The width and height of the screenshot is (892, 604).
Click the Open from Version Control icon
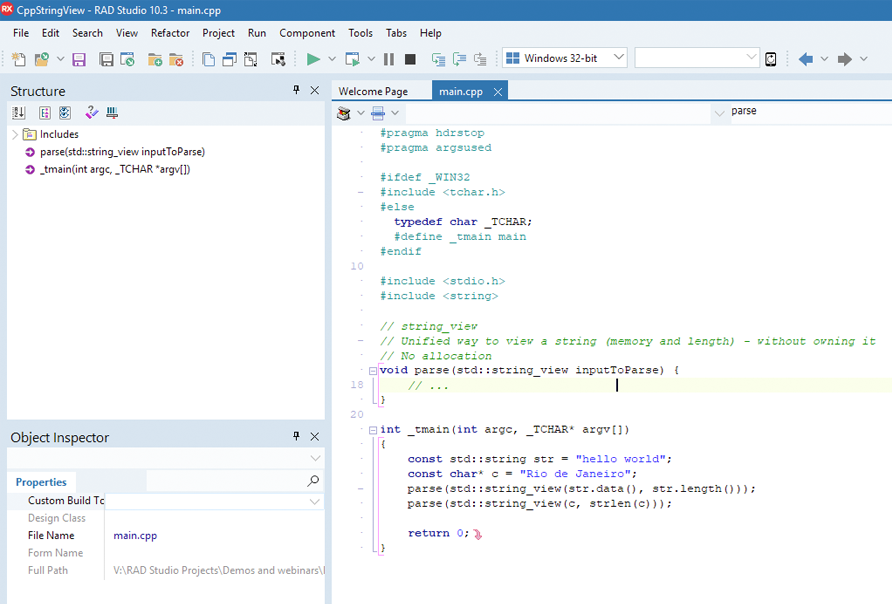tap(127, 59)
